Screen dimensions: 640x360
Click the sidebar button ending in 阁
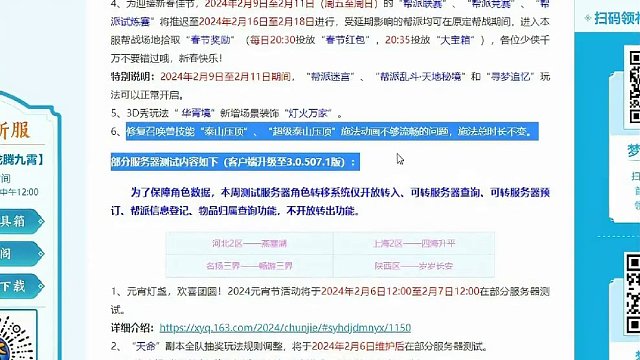pos(20,254)
